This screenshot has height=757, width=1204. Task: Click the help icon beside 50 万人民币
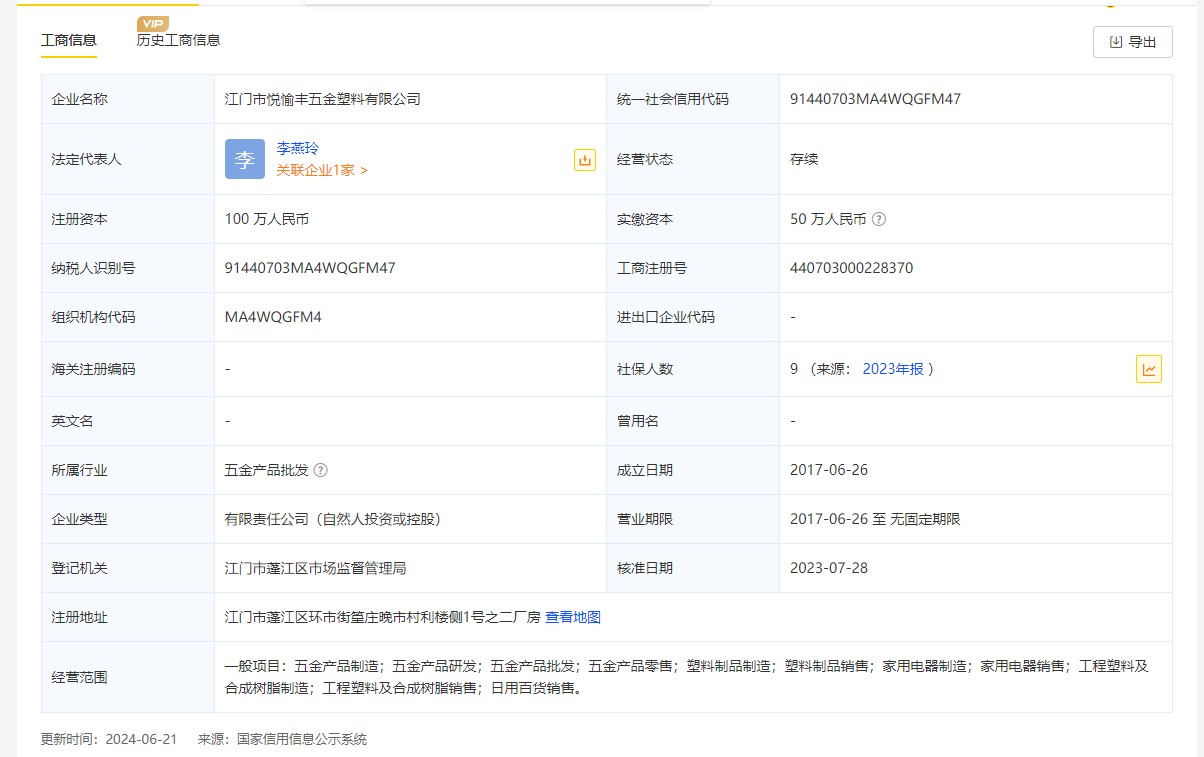pyautogui.click(x=879, y=219)
